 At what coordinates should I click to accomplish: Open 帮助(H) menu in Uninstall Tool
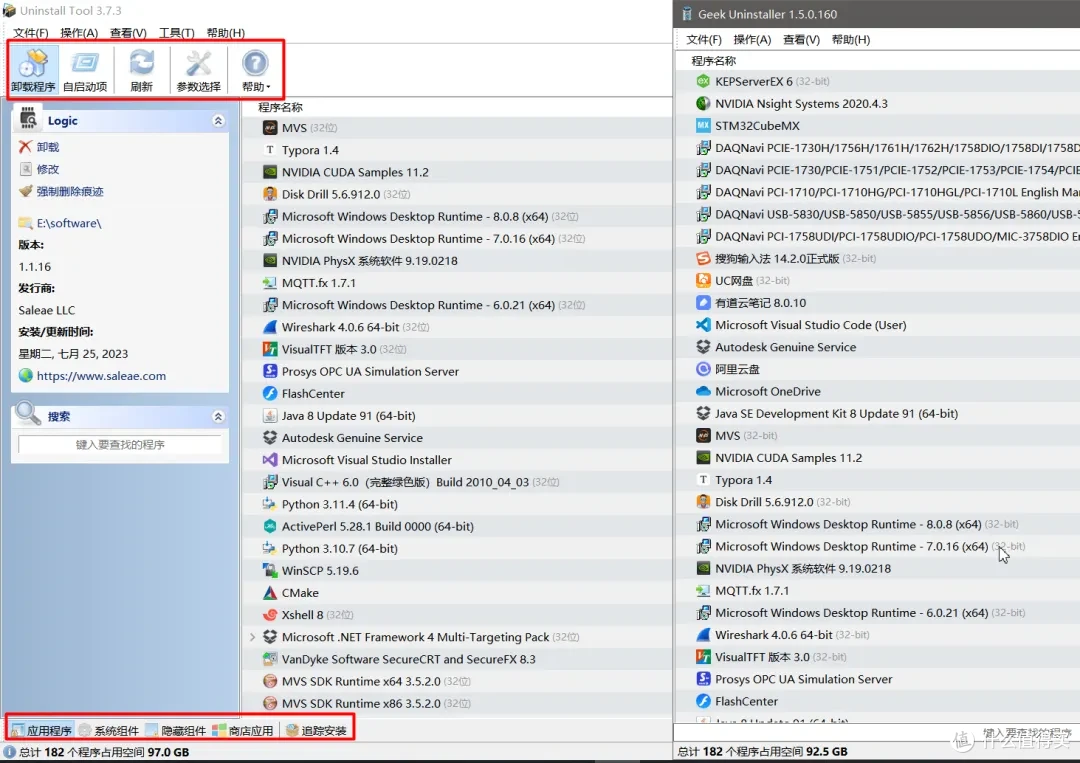point(225,32)
